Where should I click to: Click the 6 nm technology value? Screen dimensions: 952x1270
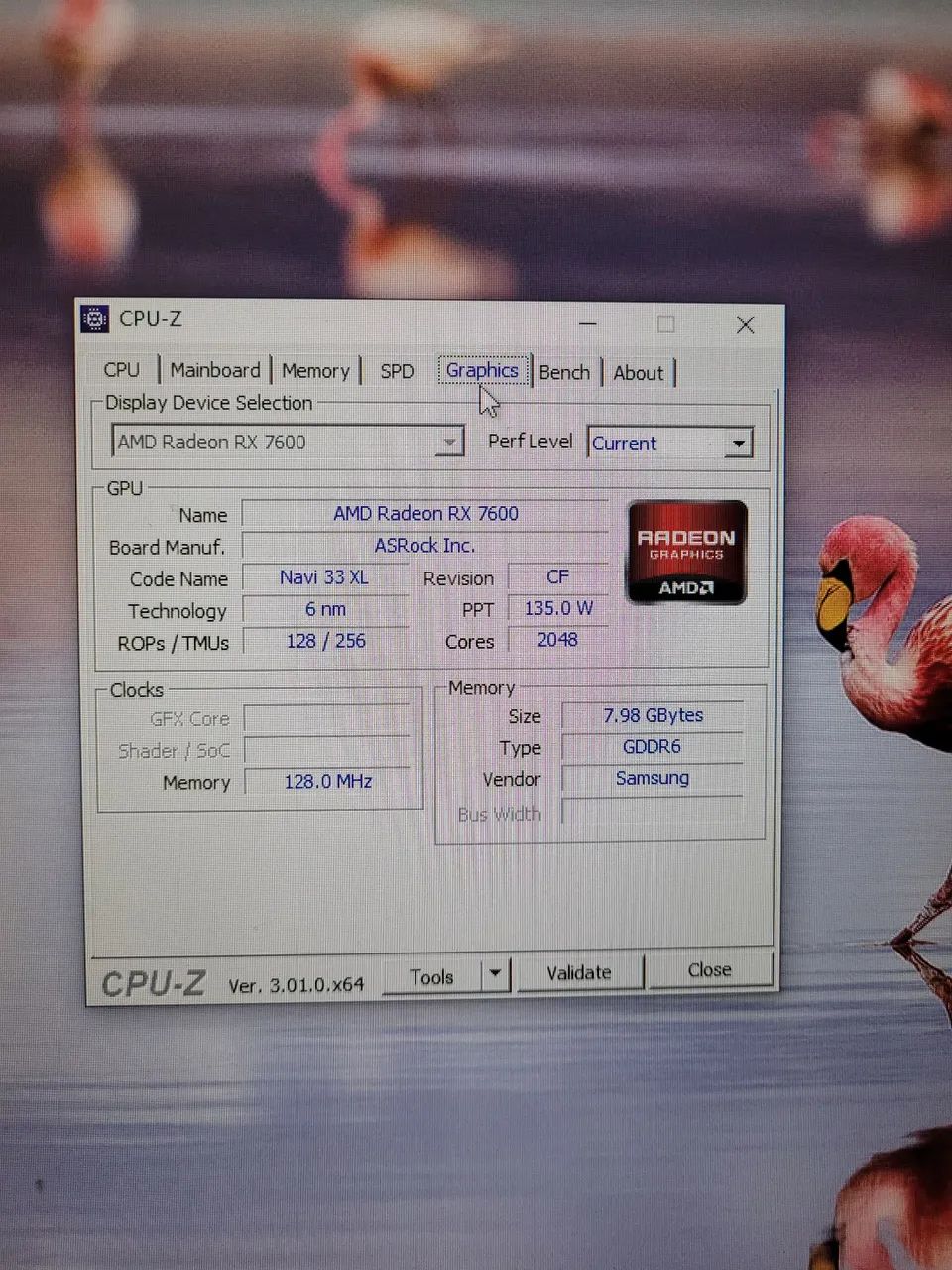coord(325,609)
